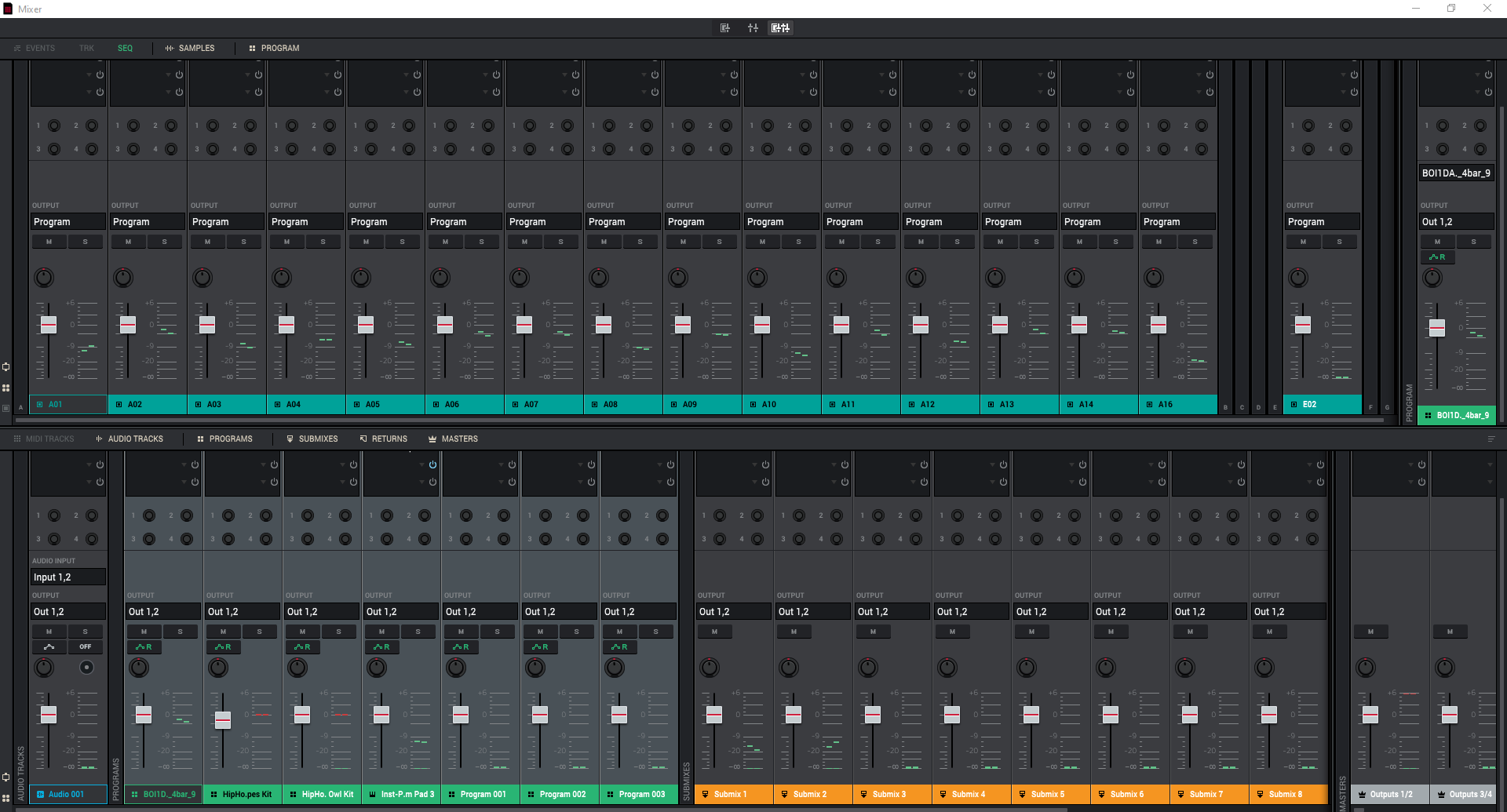Mute Submix 3
The height and width of the screenshot is (812, 1507).
pos(874,632)
